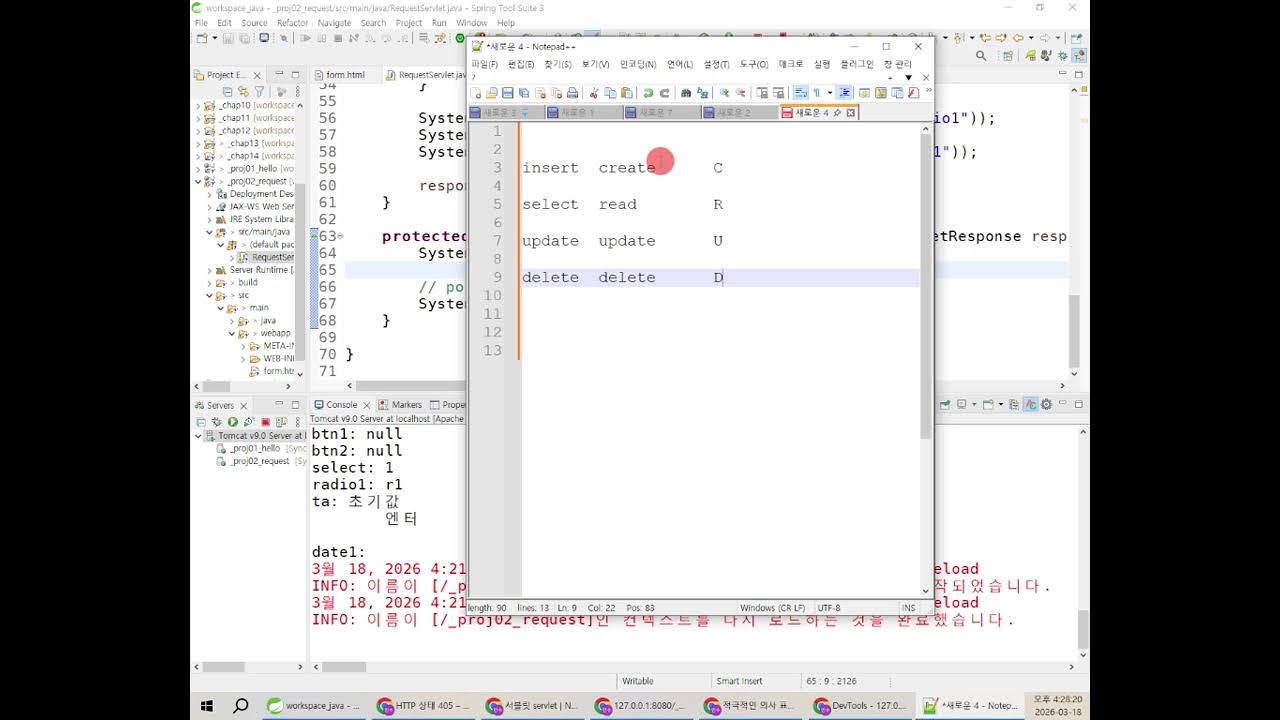Click UTF-8 encoding in Notepad++ status bar
The width and height of the screenshot is (1280, 720).
[x=829, y=608]
